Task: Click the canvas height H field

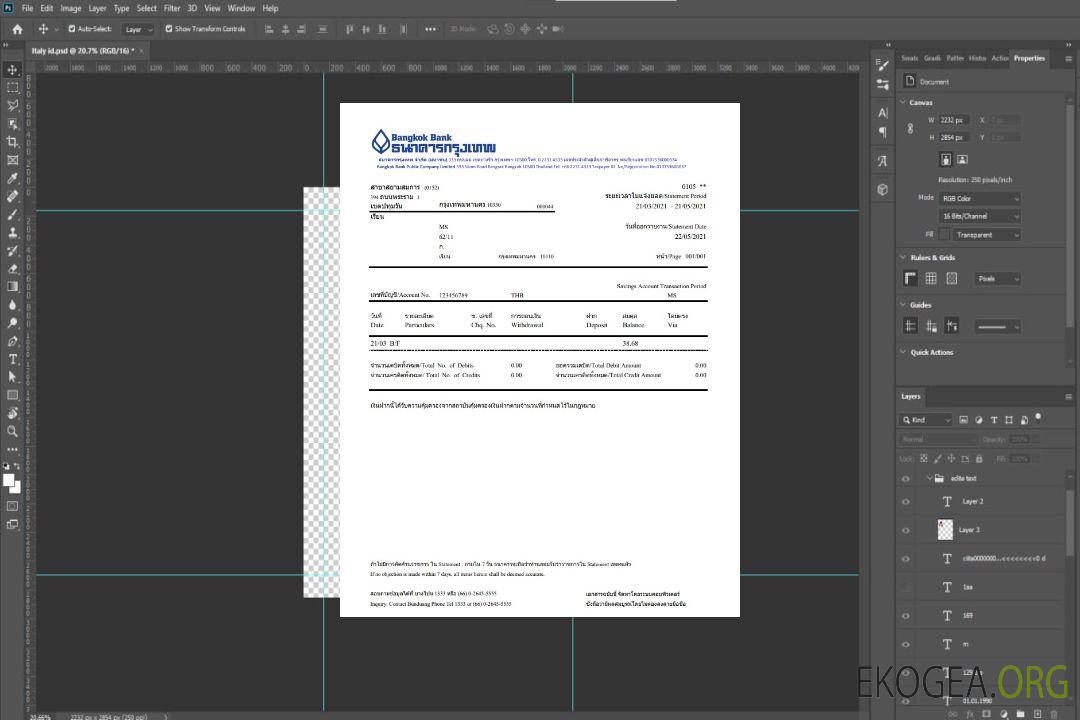Action: coord(954,138)
